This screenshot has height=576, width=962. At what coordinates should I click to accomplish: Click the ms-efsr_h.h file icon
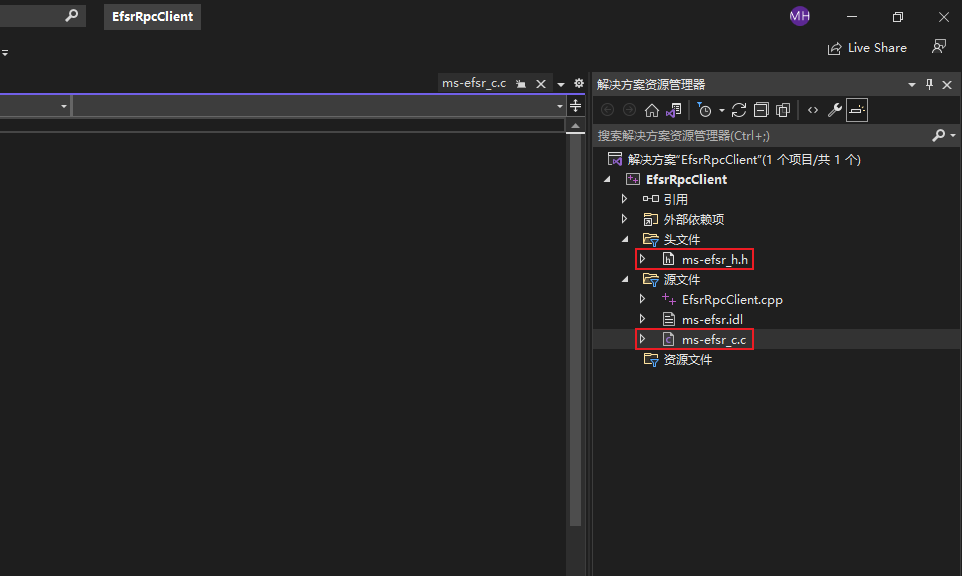(x=668, y=259)
